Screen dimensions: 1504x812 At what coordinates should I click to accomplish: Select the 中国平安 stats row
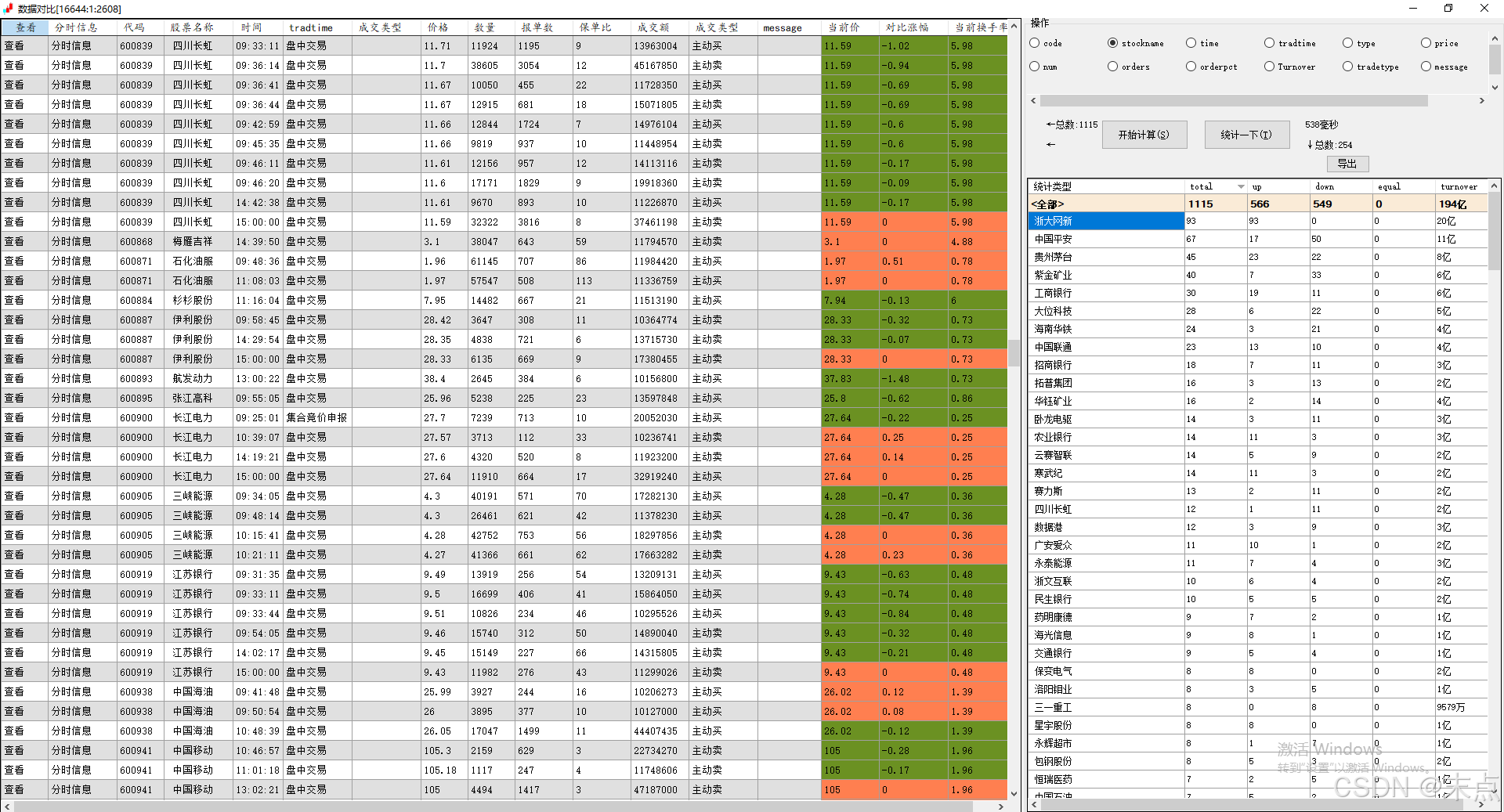tap(1258, 239)
